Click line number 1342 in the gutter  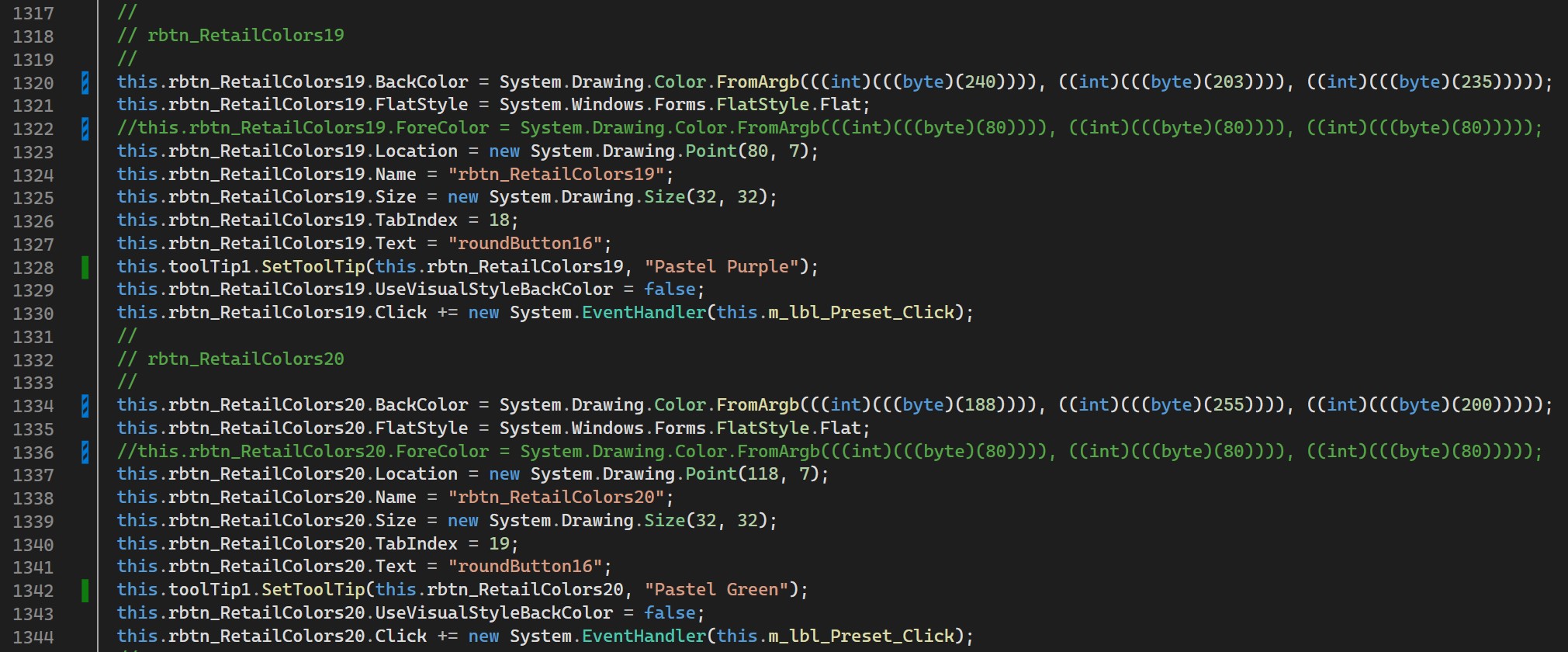(33, 591)
